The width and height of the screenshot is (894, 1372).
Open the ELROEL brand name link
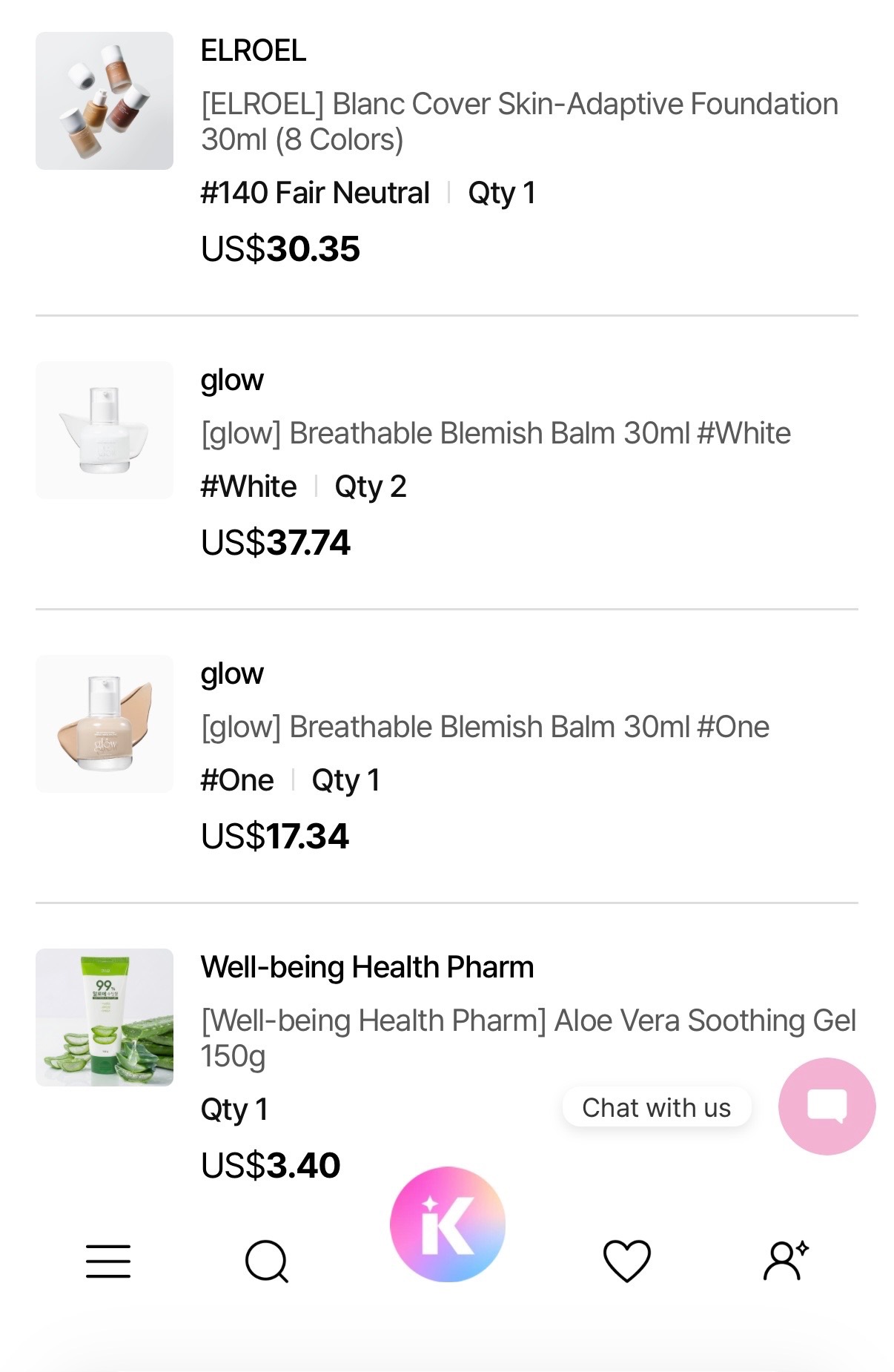[254, 50]
